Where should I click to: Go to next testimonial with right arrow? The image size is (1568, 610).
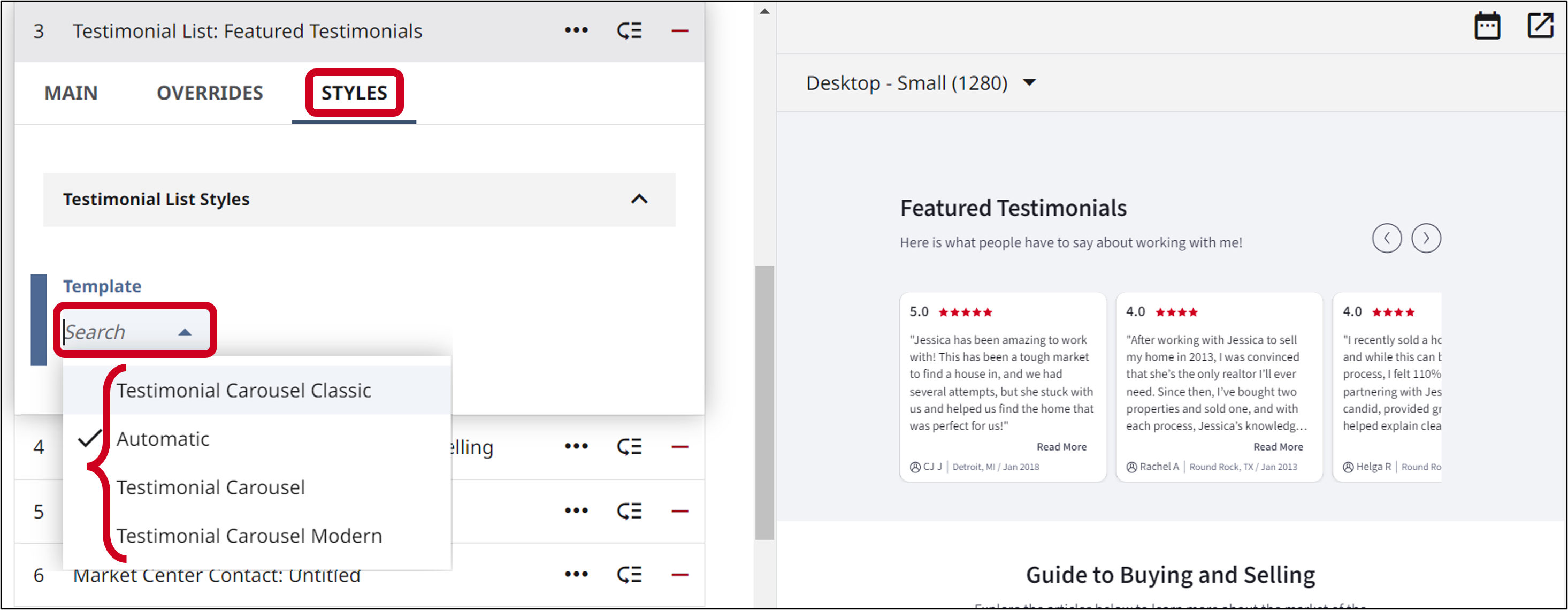pos(1426,238)
